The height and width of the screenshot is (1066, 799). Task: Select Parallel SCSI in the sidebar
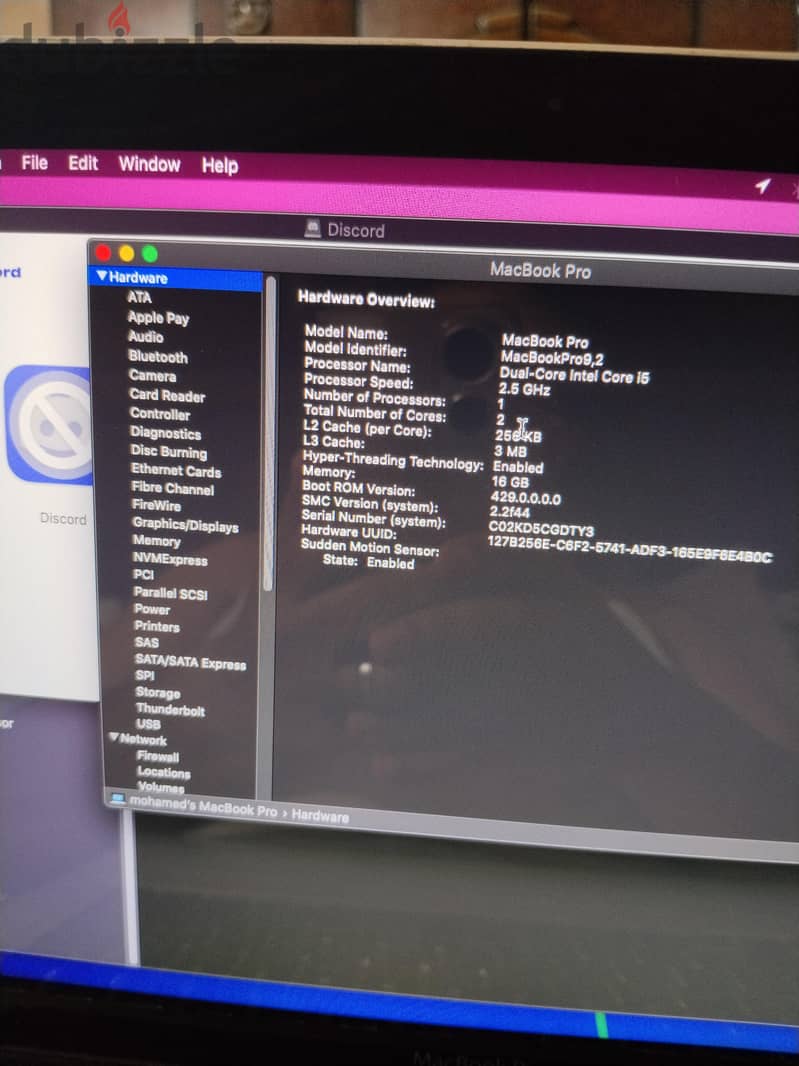click(x=171, y=594)
